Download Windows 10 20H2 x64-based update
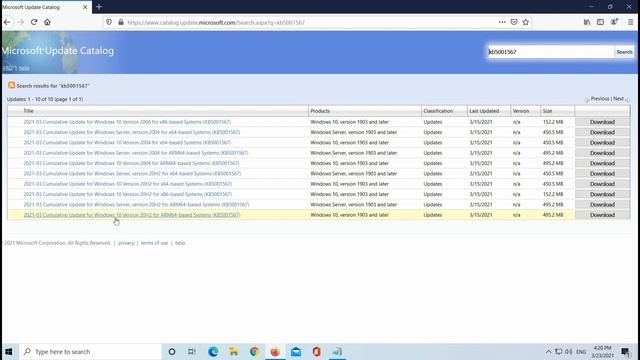 pos(602,184)
